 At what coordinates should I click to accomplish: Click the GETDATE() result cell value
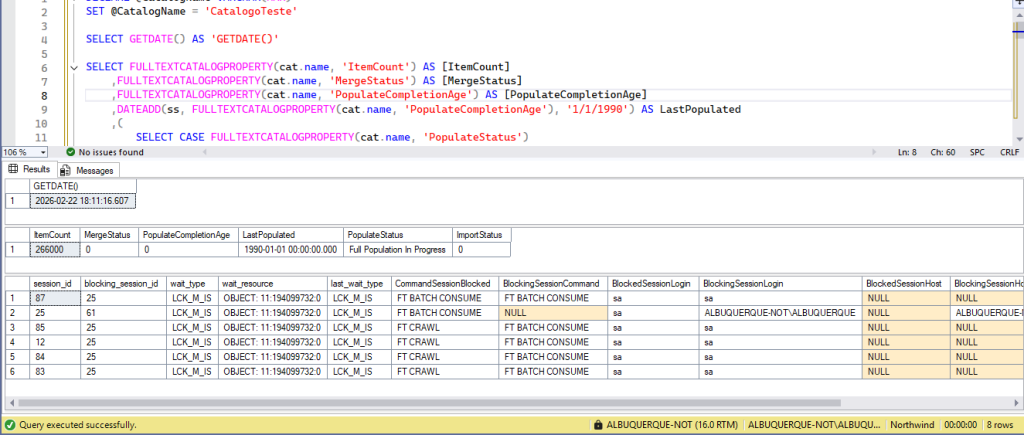82,200
